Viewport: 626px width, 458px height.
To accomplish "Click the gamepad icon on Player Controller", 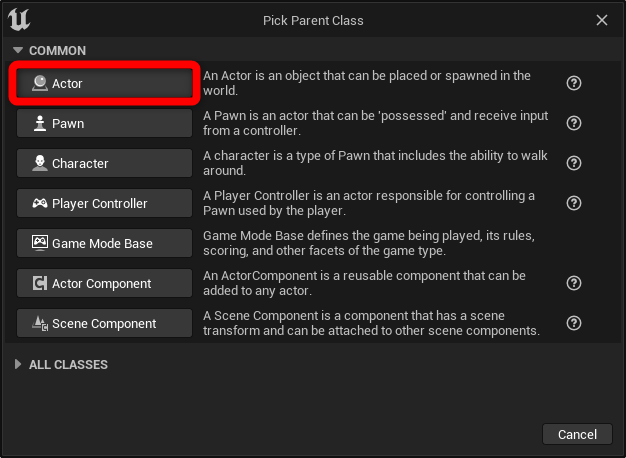I will tap(40, 203).
